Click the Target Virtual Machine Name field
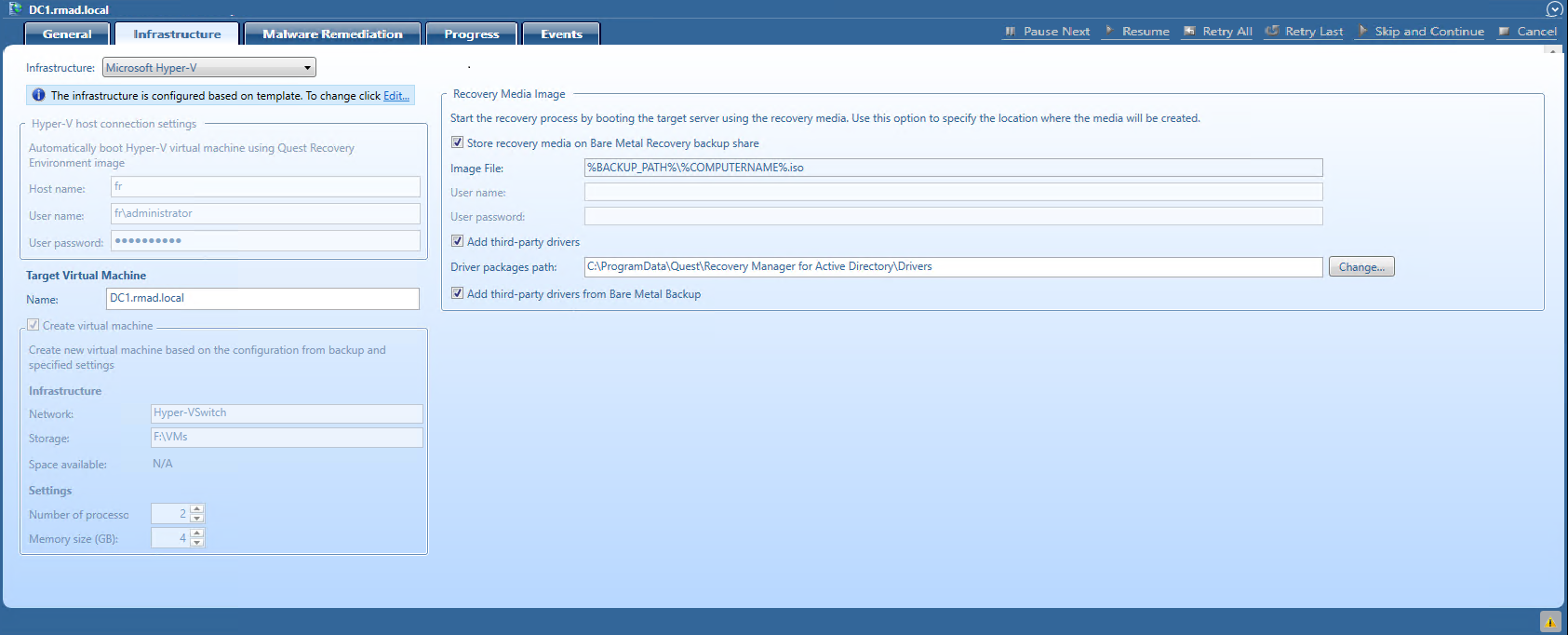Image resolution: width=1568 pixels, height=635 pixels. coord(263,298)
